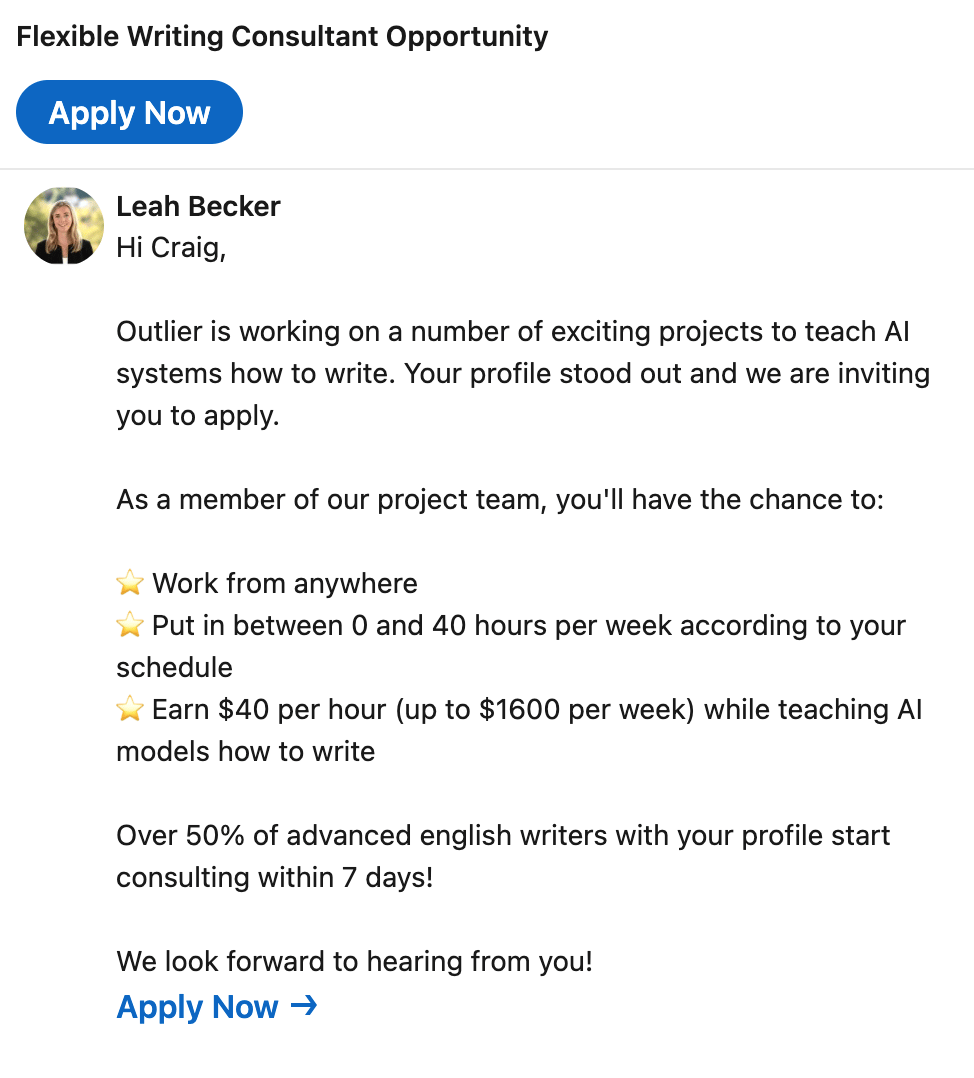Click the line mentioning $1600 per week
This screenshot has width=974, height=1078.
(x=519, y=709)
